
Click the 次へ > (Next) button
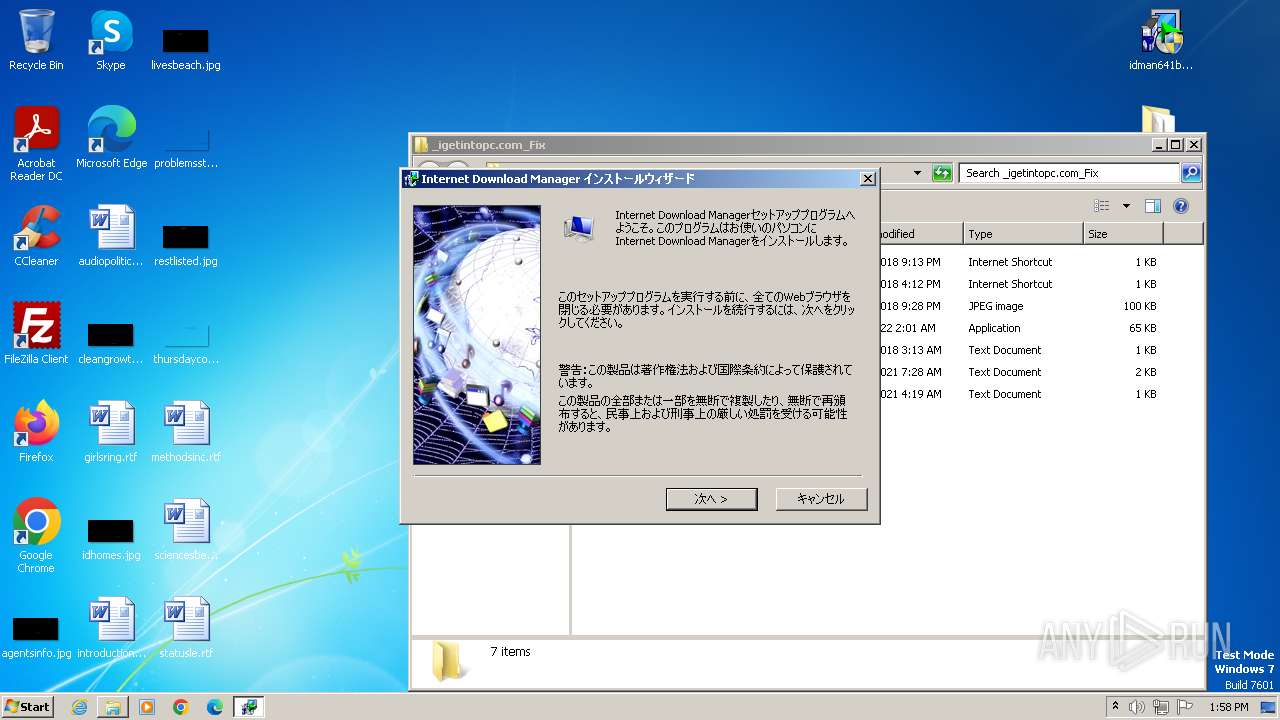click(x=711, y=499)
